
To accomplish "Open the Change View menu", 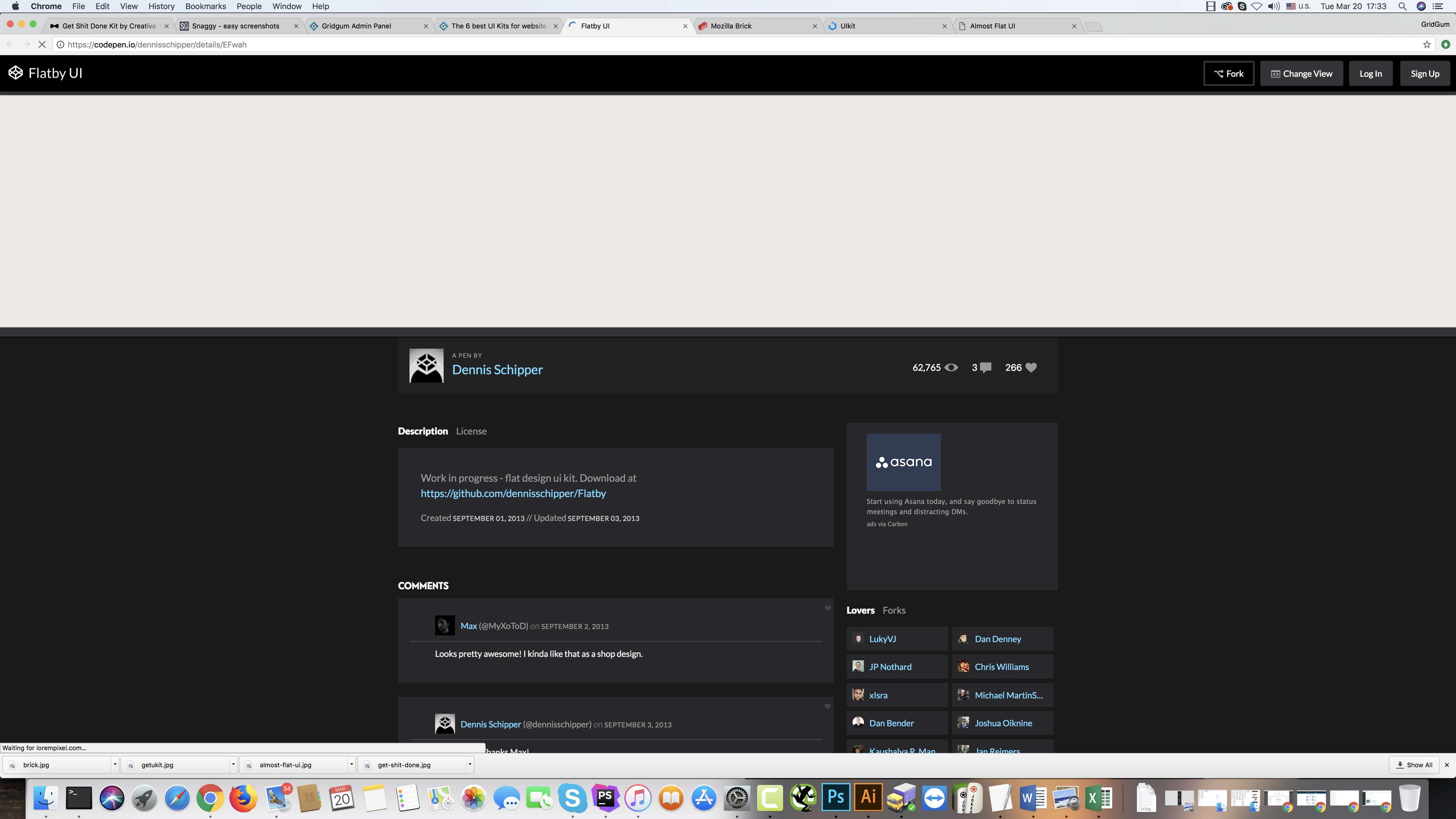I will (x=1302, y=73).
